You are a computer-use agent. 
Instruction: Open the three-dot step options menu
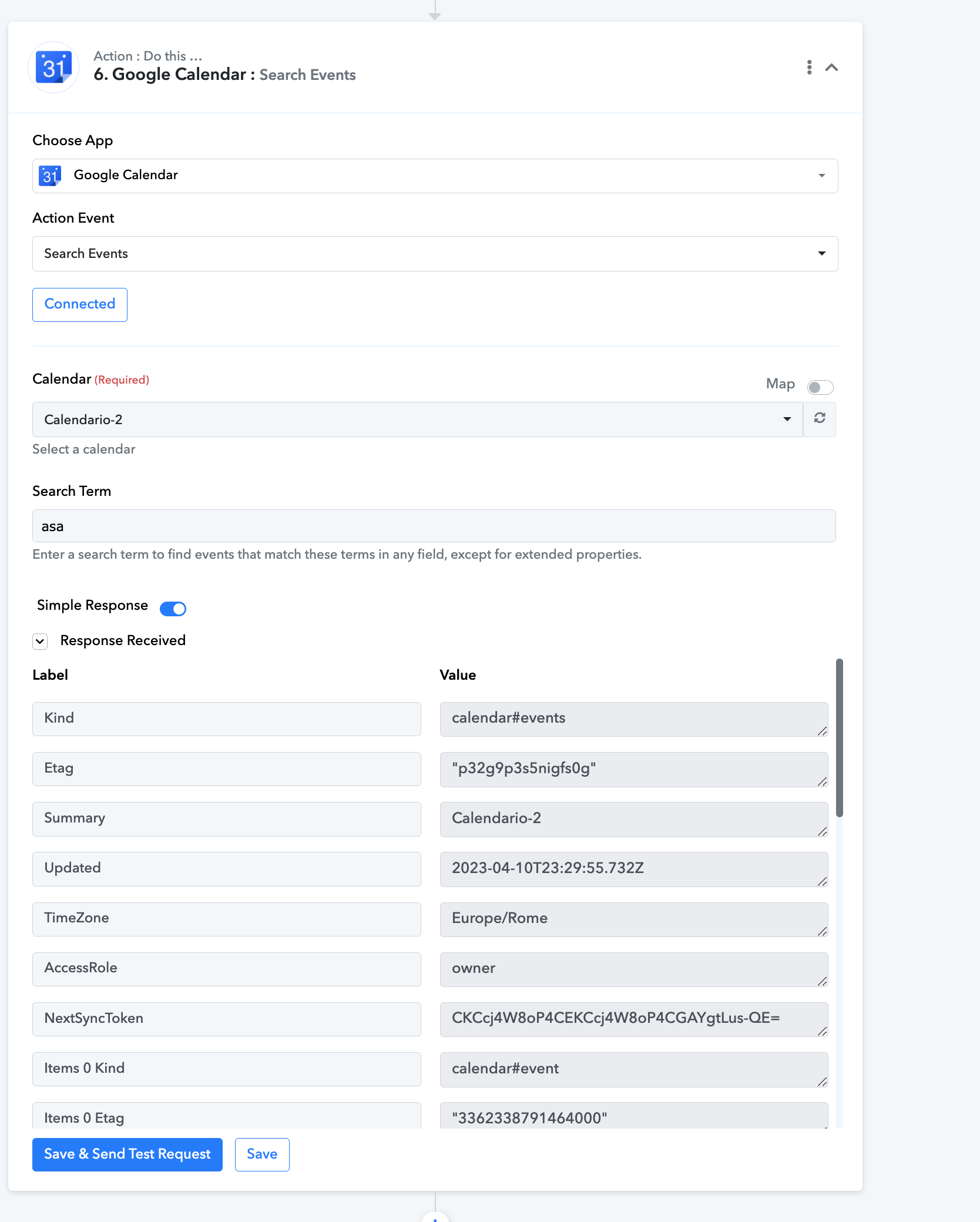(x=810, y=67)
